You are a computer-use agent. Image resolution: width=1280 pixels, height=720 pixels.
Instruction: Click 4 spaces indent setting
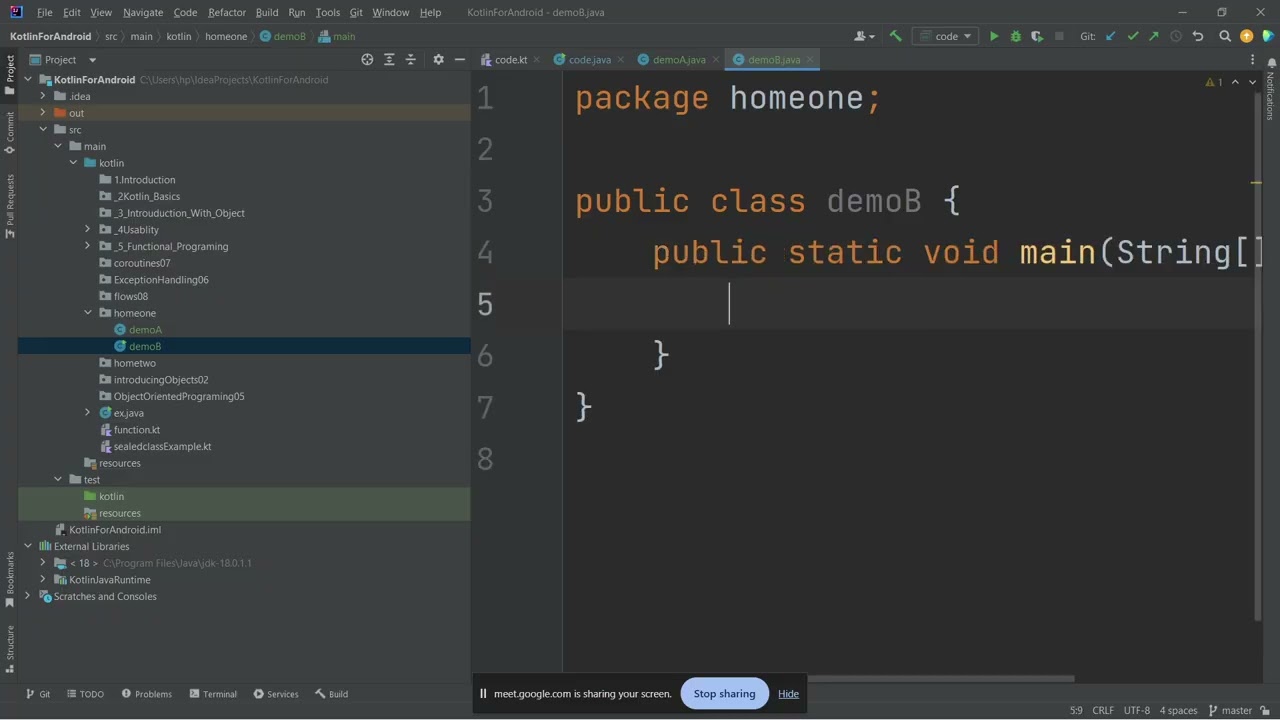pyautogui.click(x=1178, y=711)
